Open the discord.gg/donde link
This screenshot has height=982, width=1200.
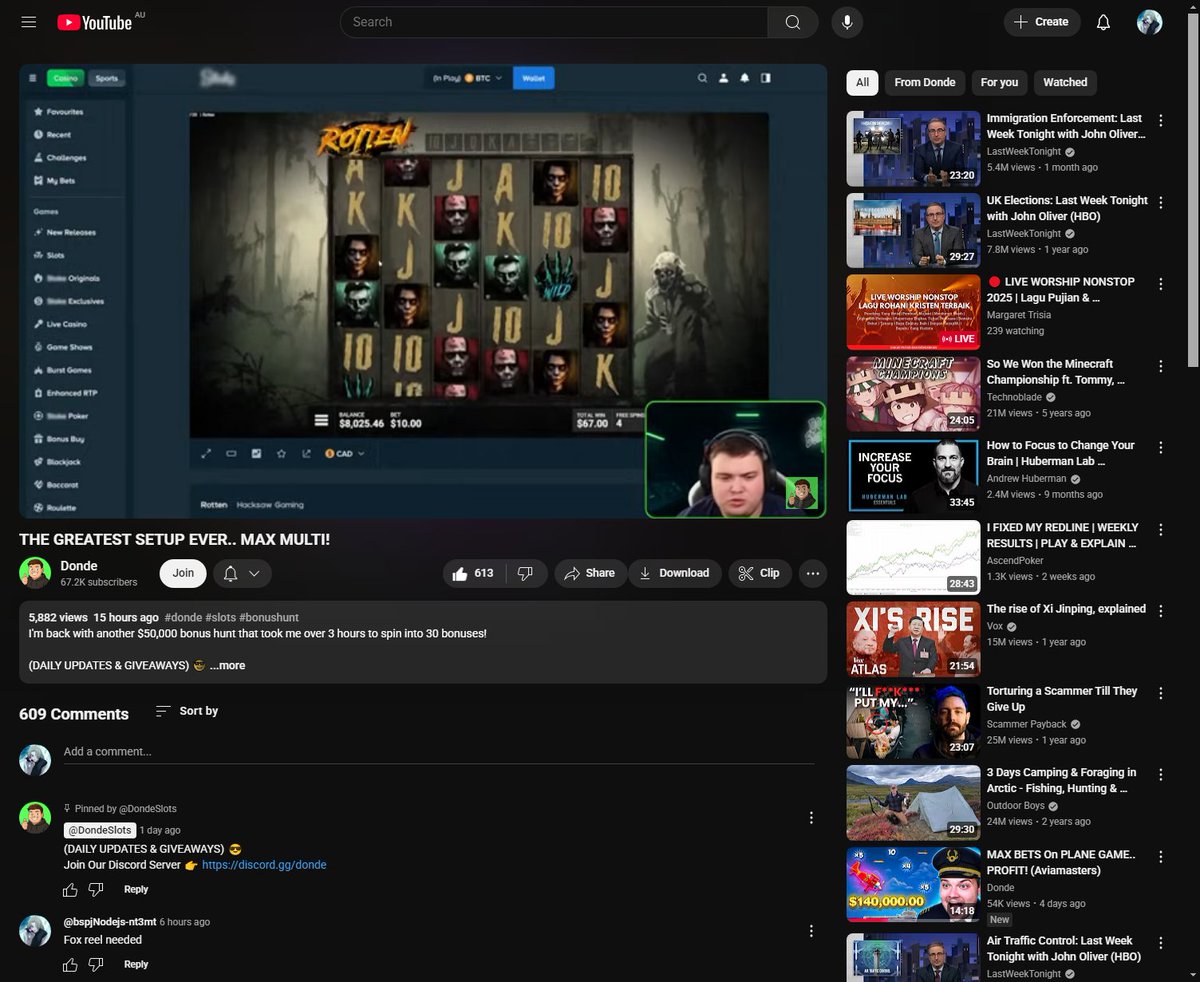[x=264, y=865]
